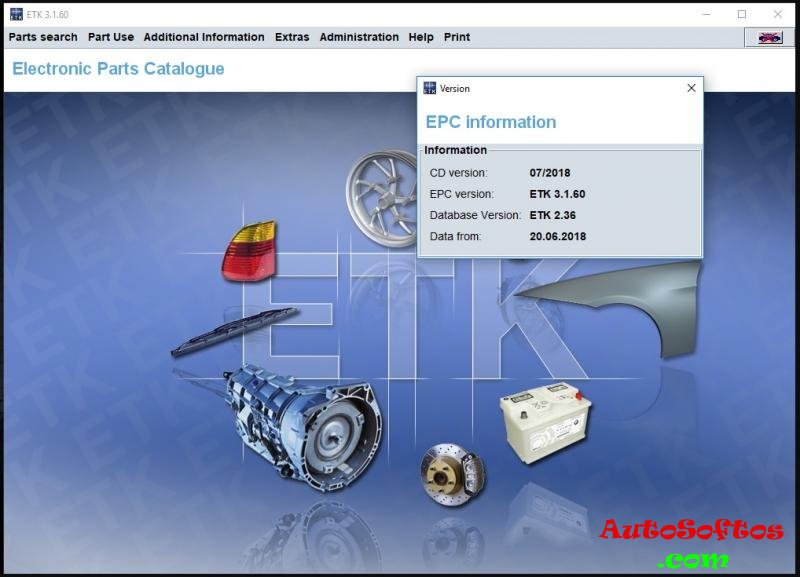Expand the Additional Information menu
This screenshot has width=800, height=577.
click(x=204, y=37)
